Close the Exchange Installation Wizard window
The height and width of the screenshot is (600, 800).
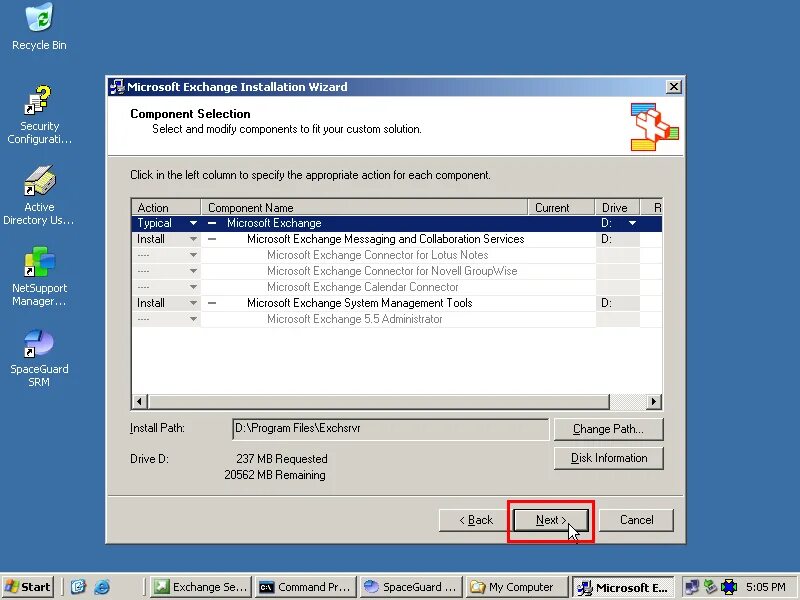tap(673, 87)
